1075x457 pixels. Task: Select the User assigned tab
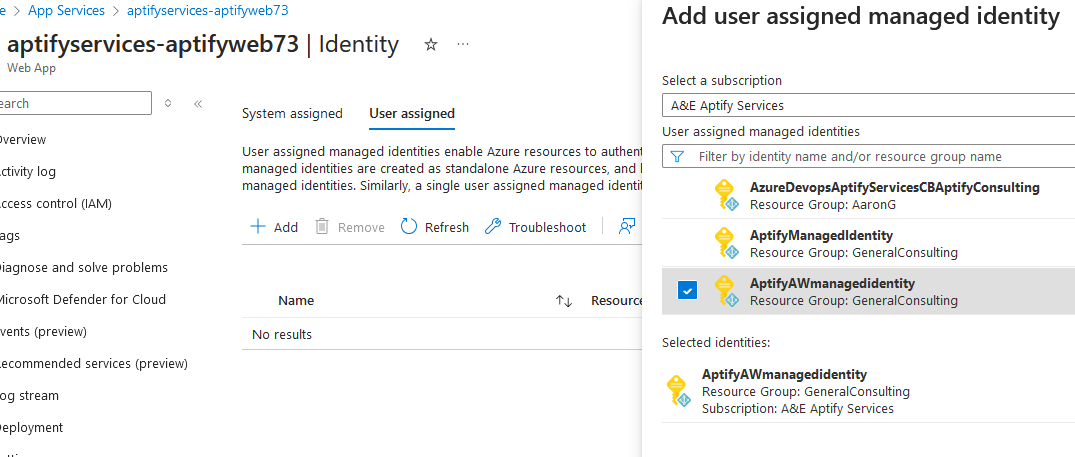[x=412, y=114]
